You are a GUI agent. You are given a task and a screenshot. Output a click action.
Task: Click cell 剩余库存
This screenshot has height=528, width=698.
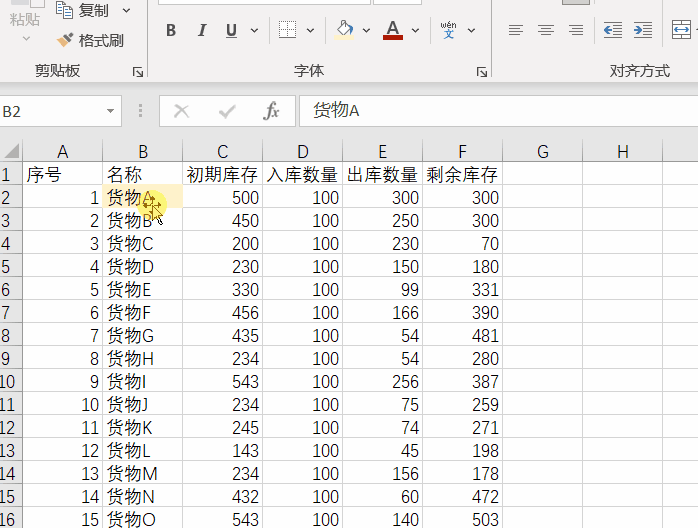coord(463,174)
